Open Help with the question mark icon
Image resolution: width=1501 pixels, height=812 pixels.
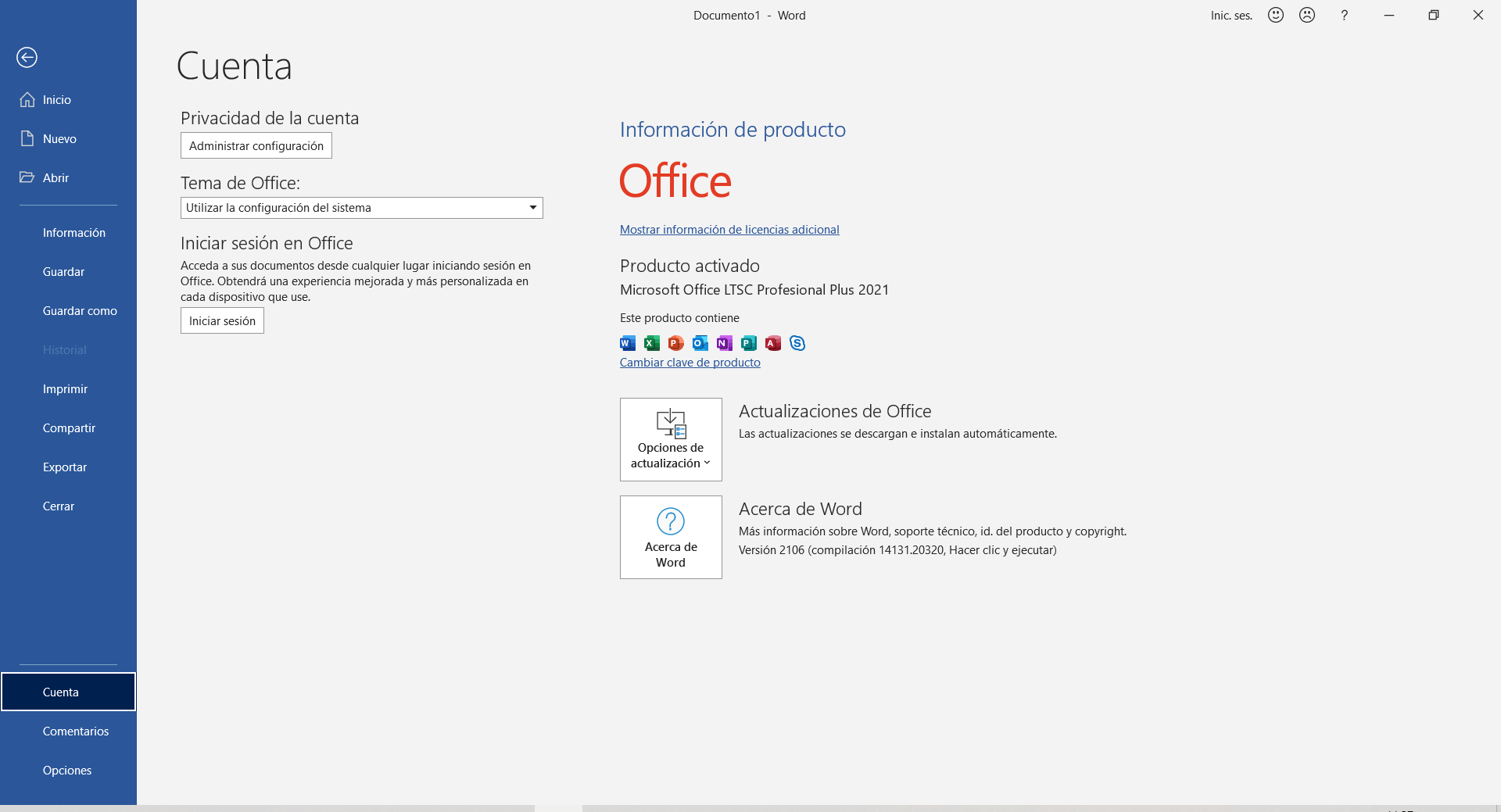[1344, 15]
